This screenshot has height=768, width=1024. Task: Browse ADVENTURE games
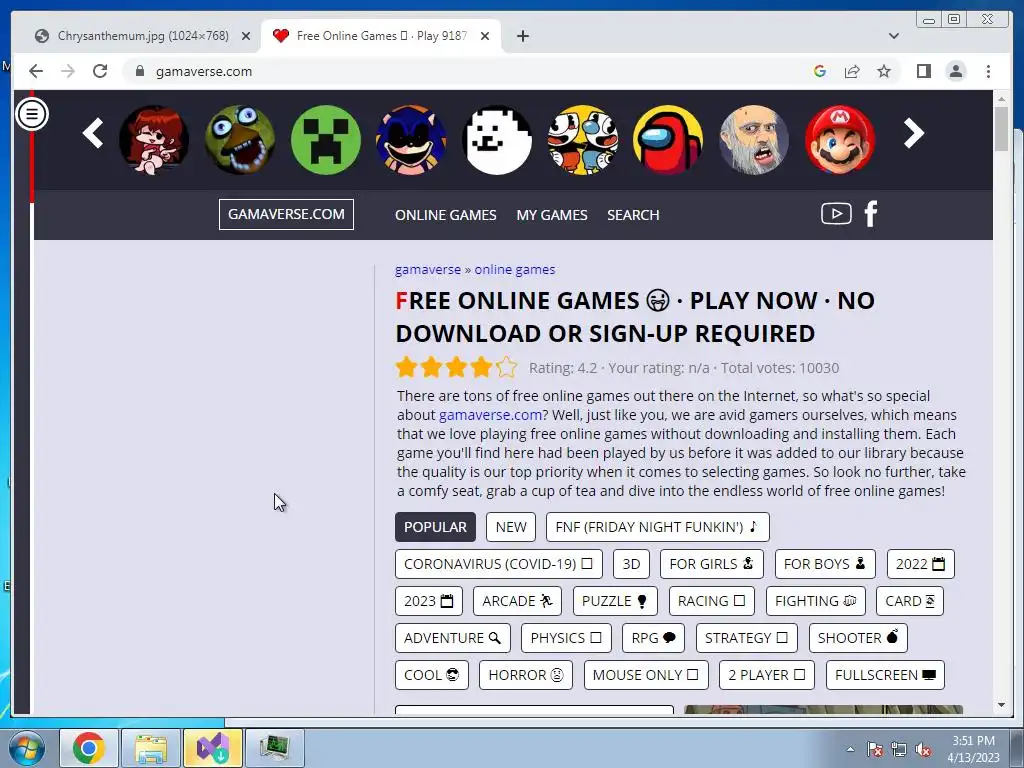(x=453, y=638)
